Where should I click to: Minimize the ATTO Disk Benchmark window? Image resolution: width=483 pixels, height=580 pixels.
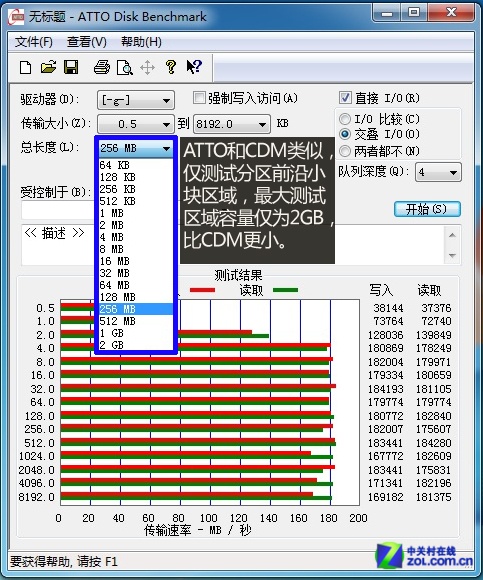[387, 14]
